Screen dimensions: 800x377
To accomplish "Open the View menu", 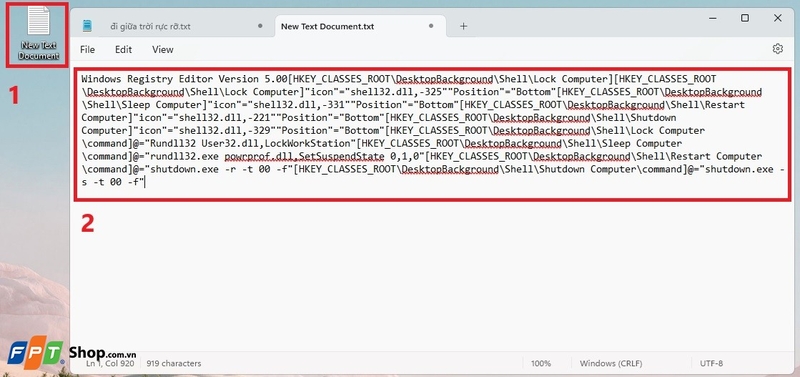I will [163, 49].
